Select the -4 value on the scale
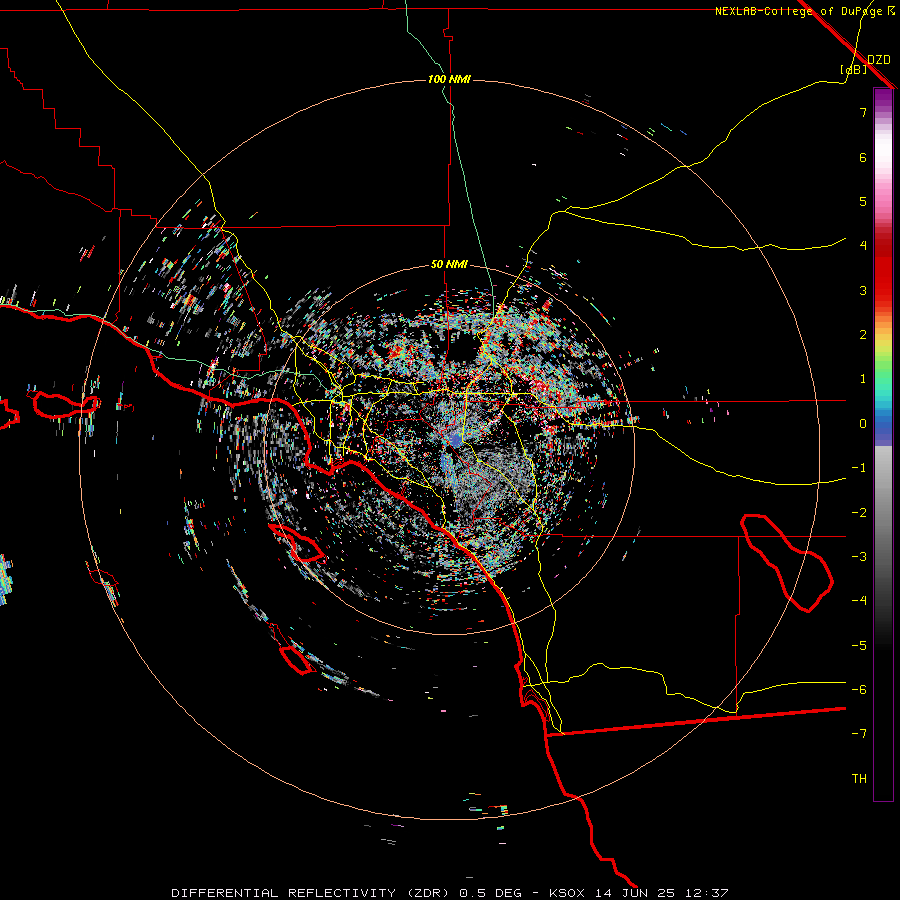900x900 pixels. point(859,601)
